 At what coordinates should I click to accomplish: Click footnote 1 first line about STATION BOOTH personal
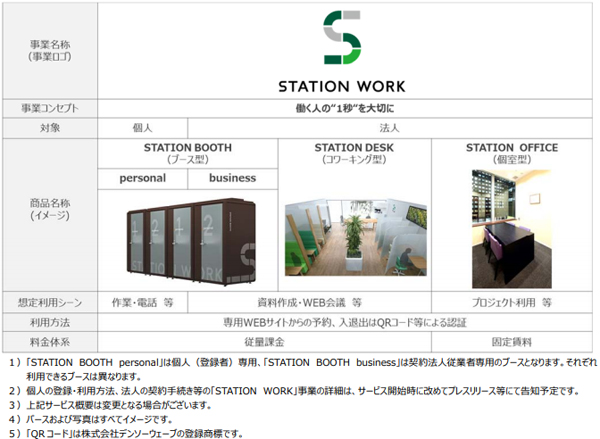coord(303,362)
